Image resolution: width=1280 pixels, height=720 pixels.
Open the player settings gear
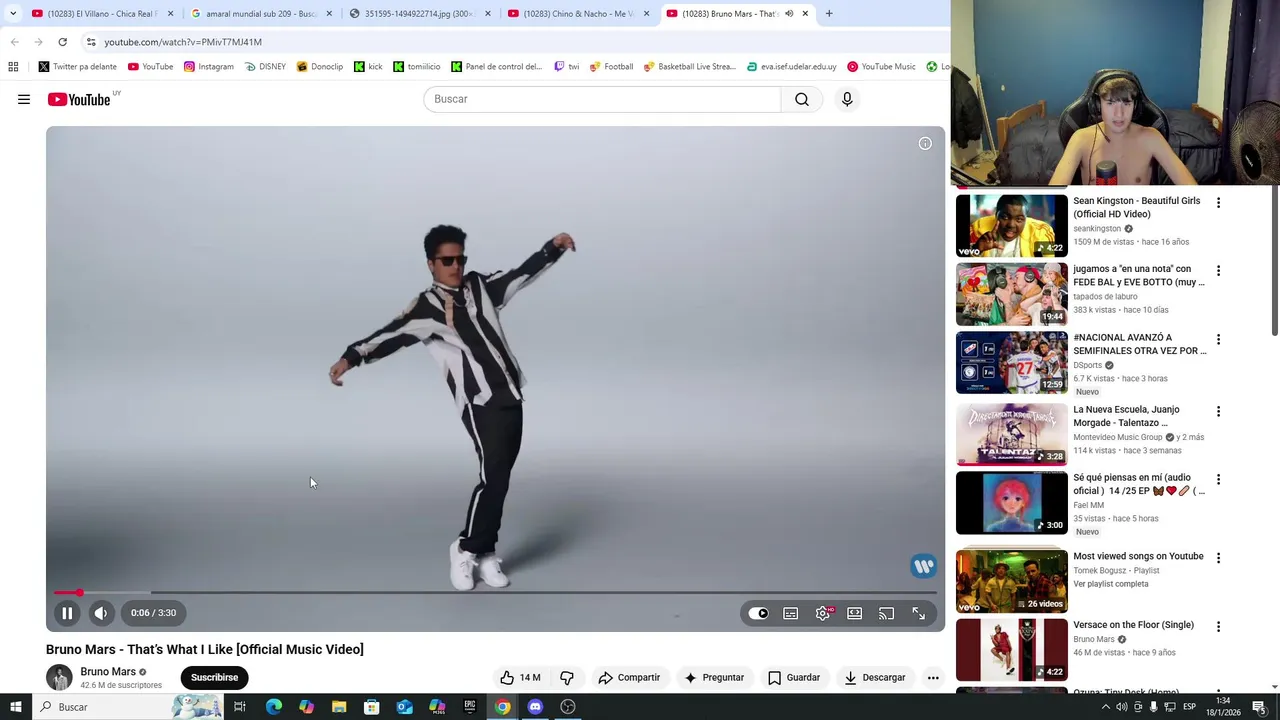823,613
